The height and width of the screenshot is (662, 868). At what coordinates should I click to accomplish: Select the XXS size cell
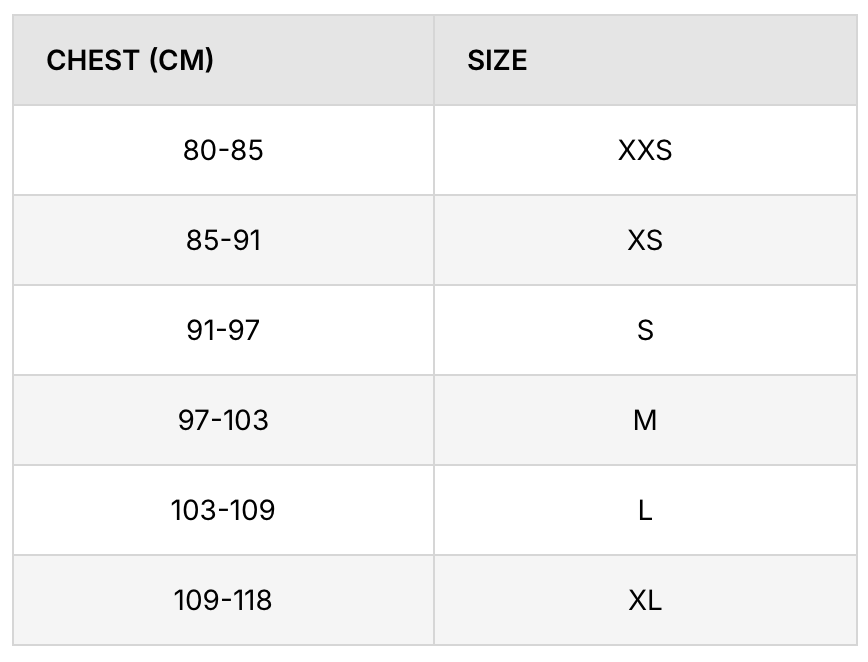coord(645,150)
